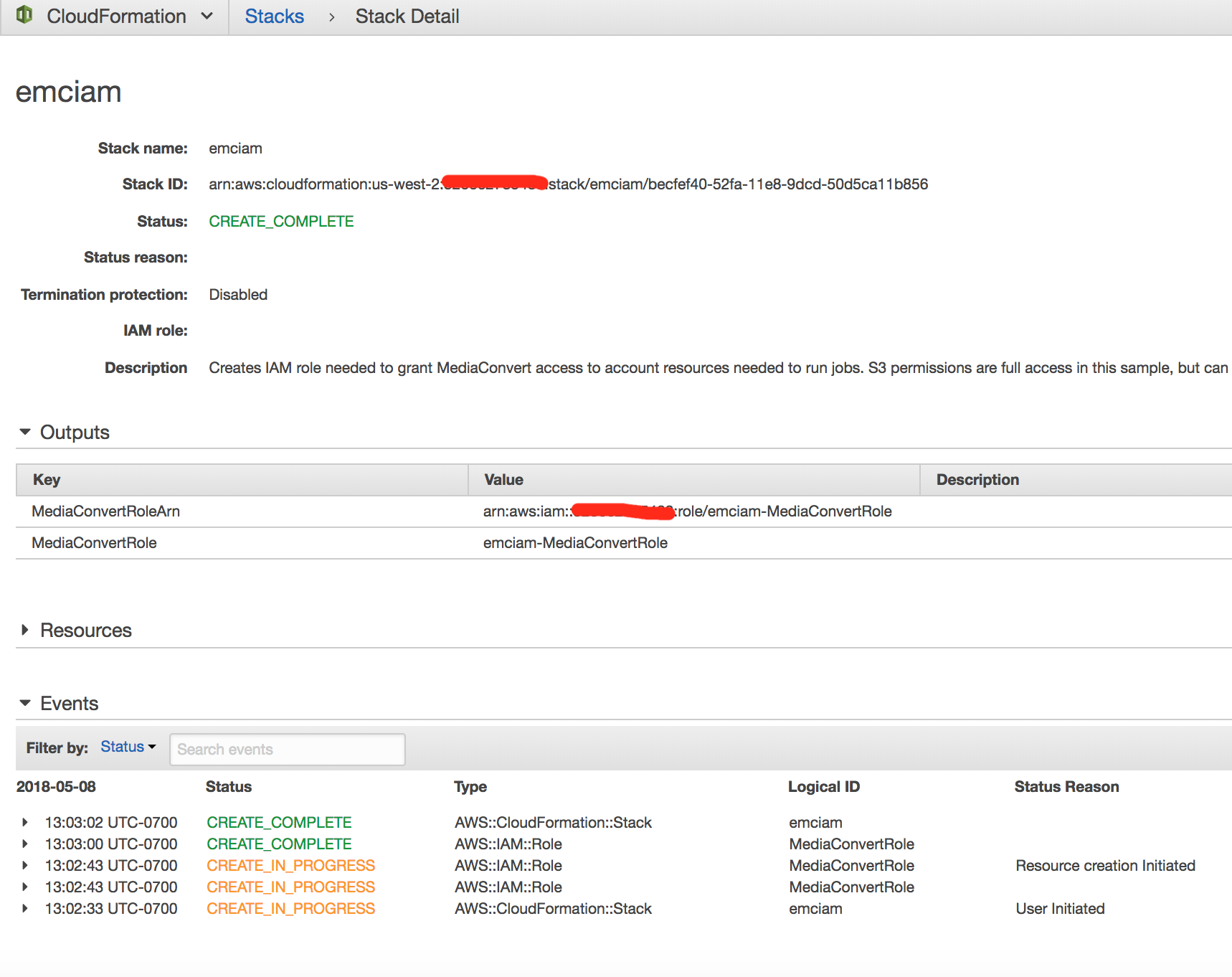The width and height of the screenshot is (1232, 977).
Task: Click the Events section heading
Action: coord(69,703)
